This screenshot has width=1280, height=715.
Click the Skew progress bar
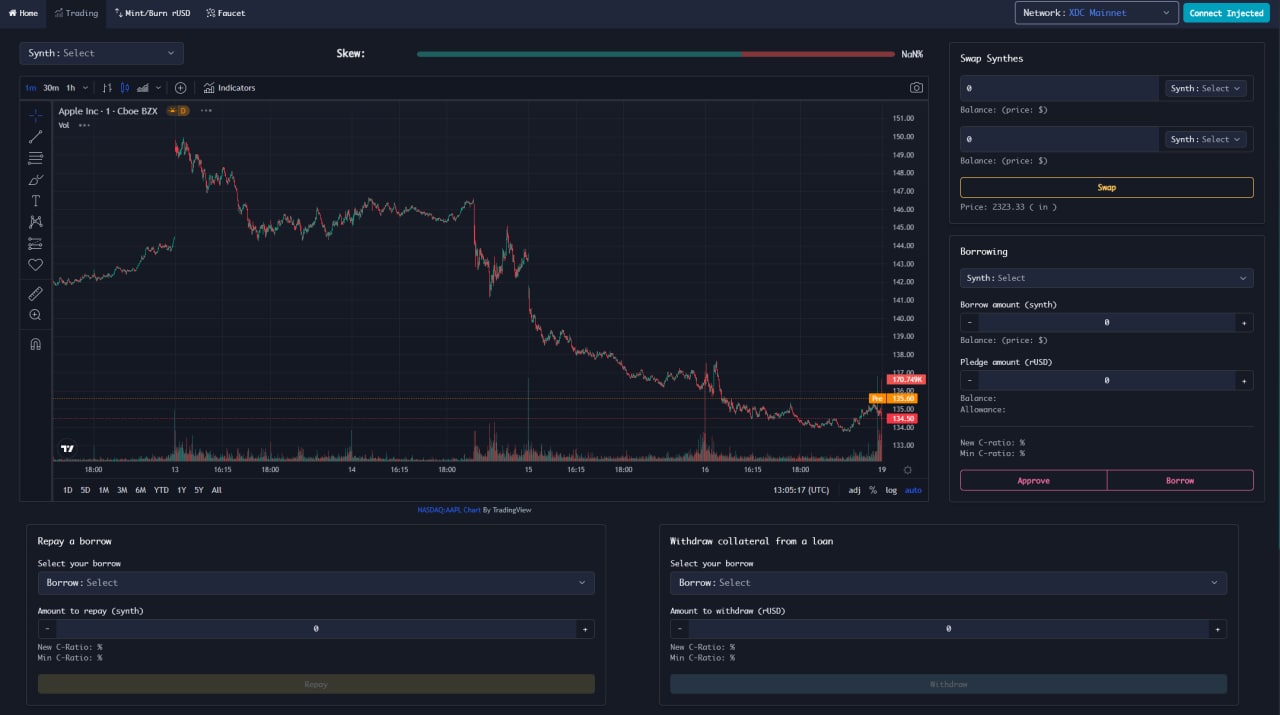(656, 54)
